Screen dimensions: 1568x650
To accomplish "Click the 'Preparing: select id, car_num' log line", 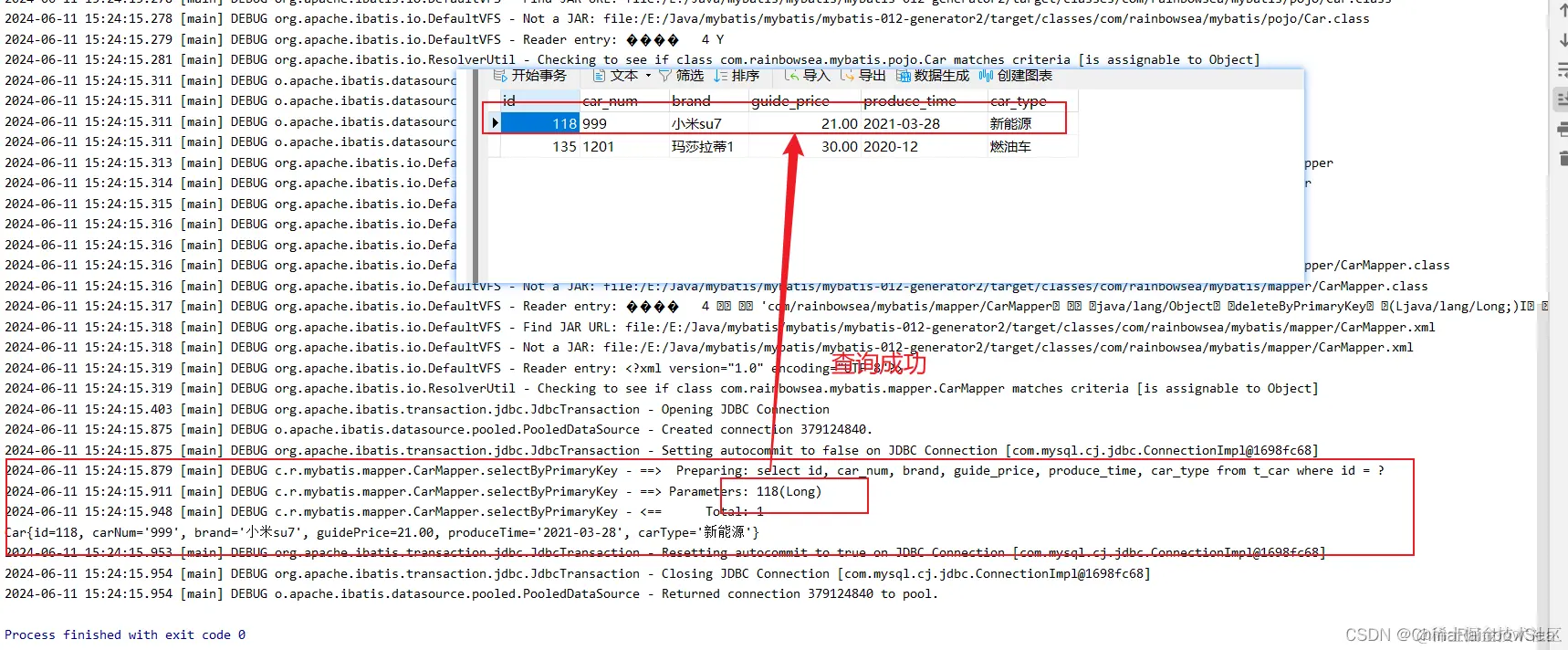I will point(695,470).
